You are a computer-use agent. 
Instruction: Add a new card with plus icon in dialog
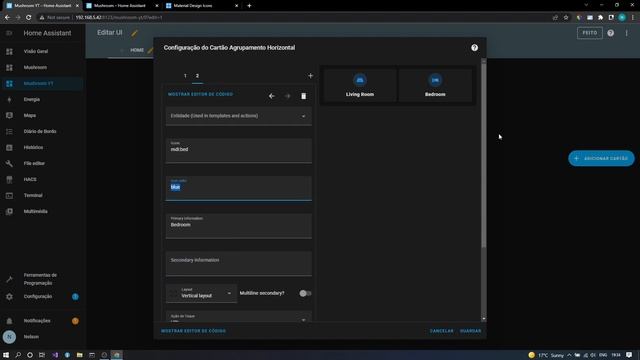310,76
